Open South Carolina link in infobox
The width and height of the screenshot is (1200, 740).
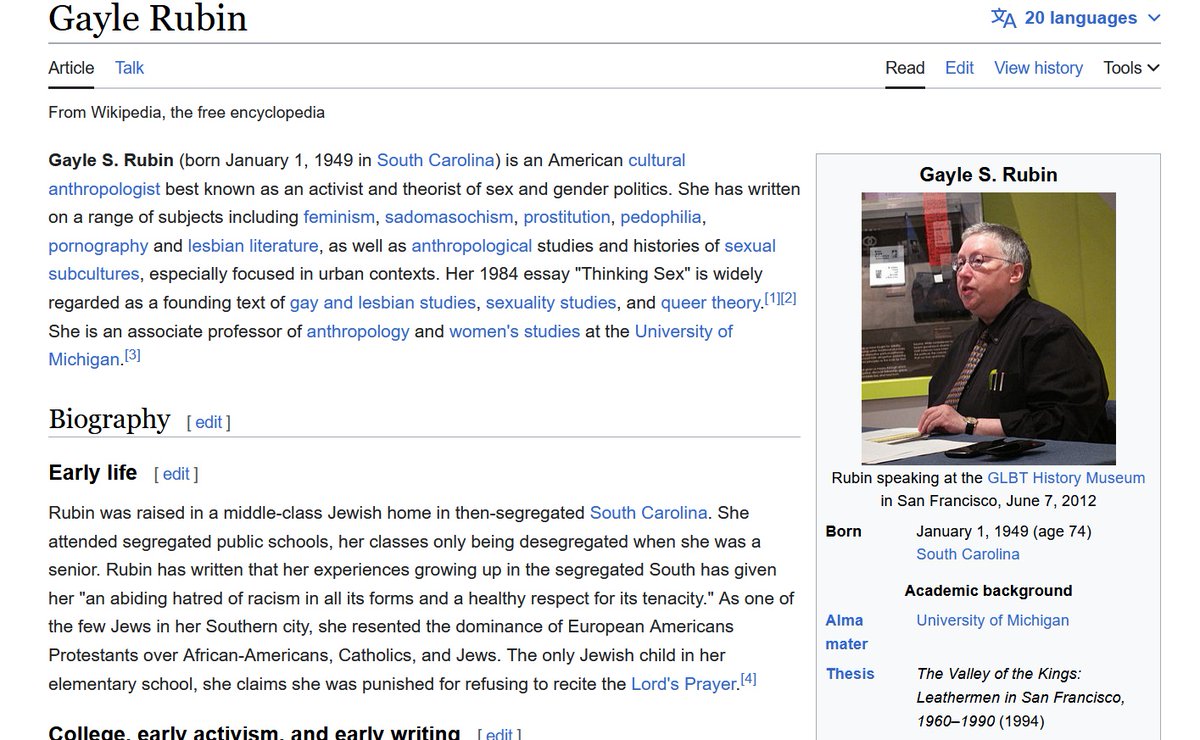click(968, 554)
